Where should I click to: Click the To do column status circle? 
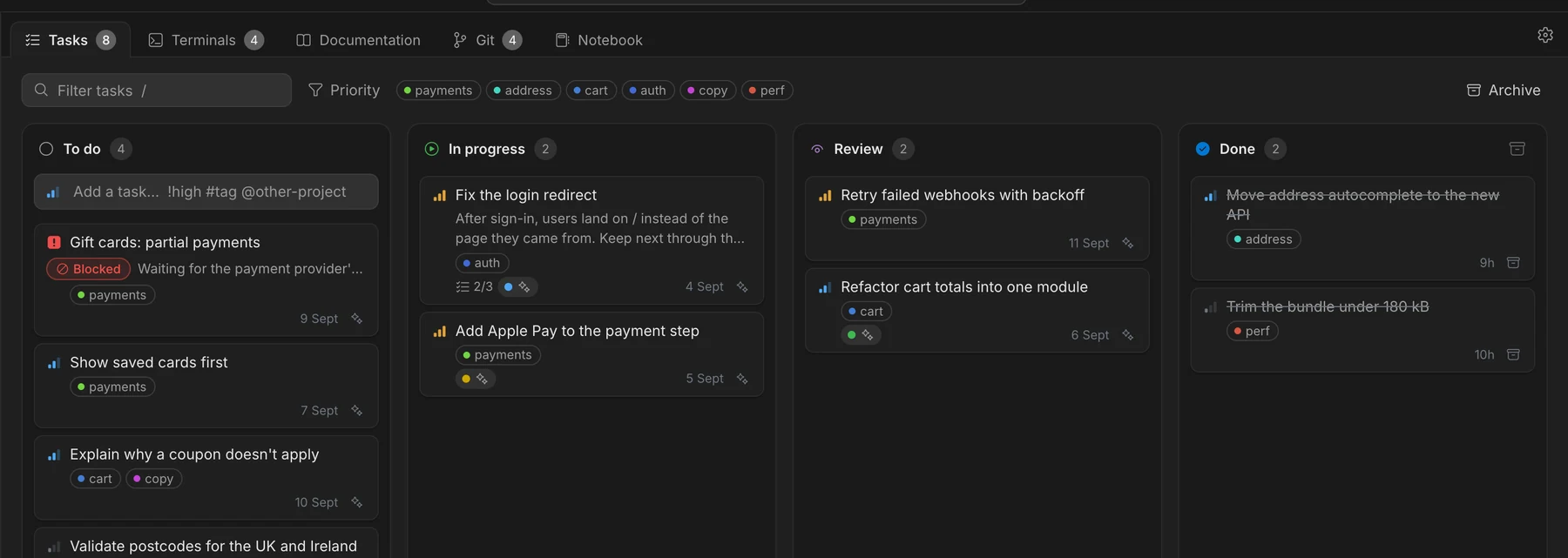[x=46, y=149]
